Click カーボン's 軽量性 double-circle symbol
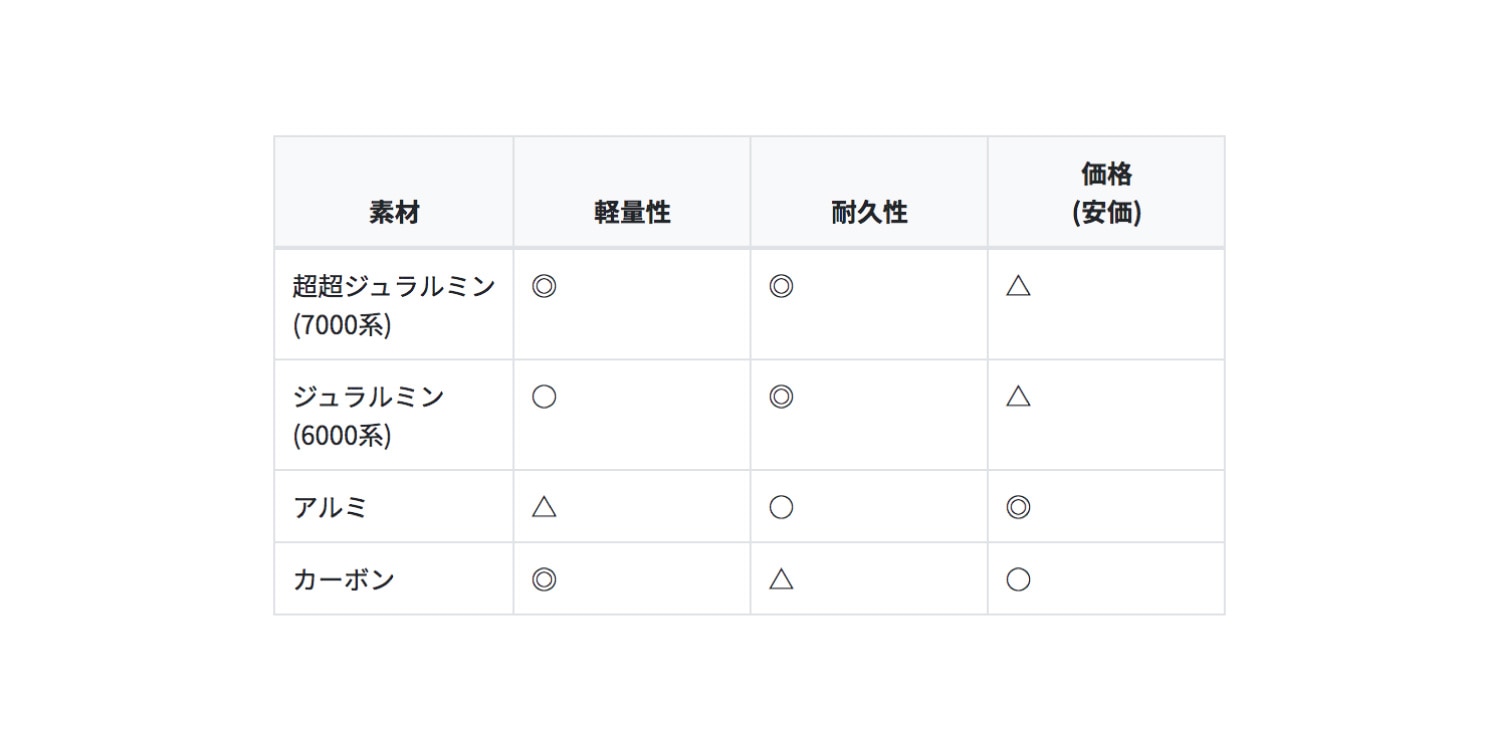This screenshot has width=1500, height=750. [x=544, y=579]
